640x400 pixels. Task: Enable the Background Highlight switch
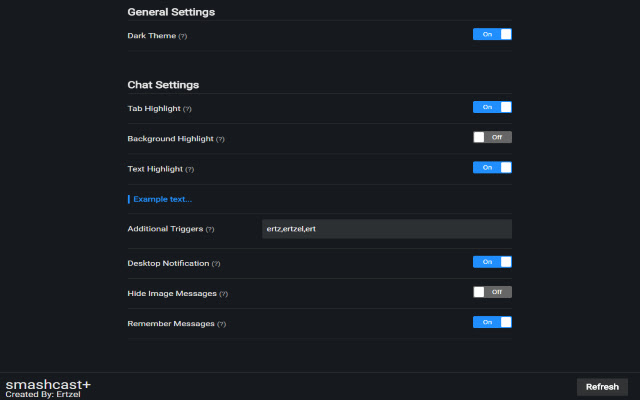tap(492, 137)
